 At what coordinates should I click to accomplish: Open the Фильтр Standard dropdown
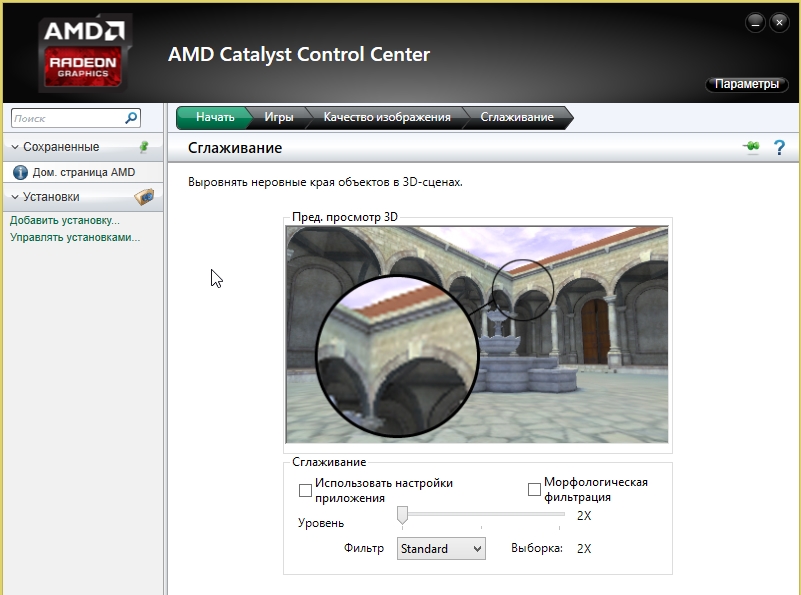[441, 549]
